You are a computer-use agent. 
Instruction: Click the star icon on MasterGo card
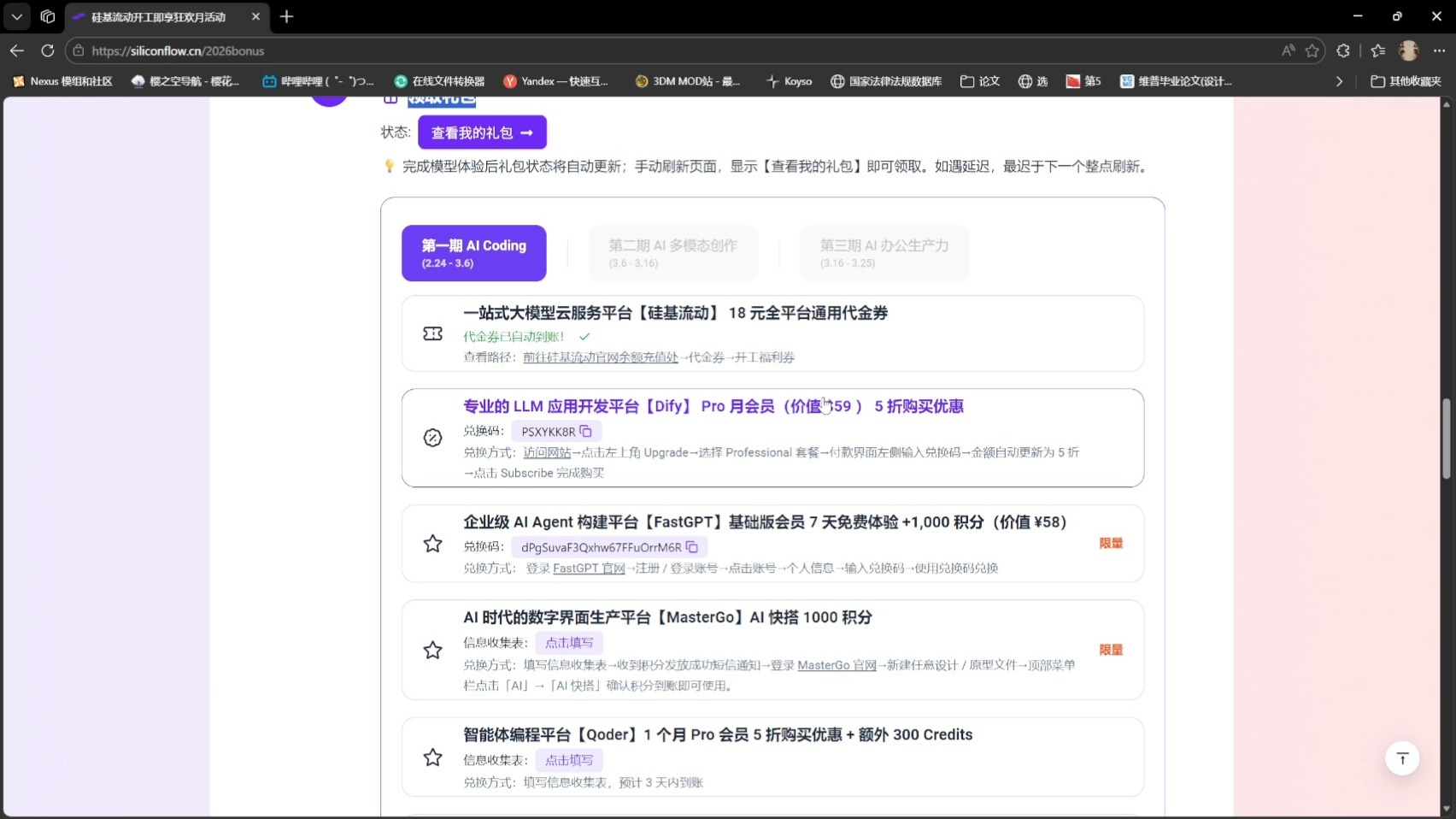pyautogui.click(x=433, y=651)
